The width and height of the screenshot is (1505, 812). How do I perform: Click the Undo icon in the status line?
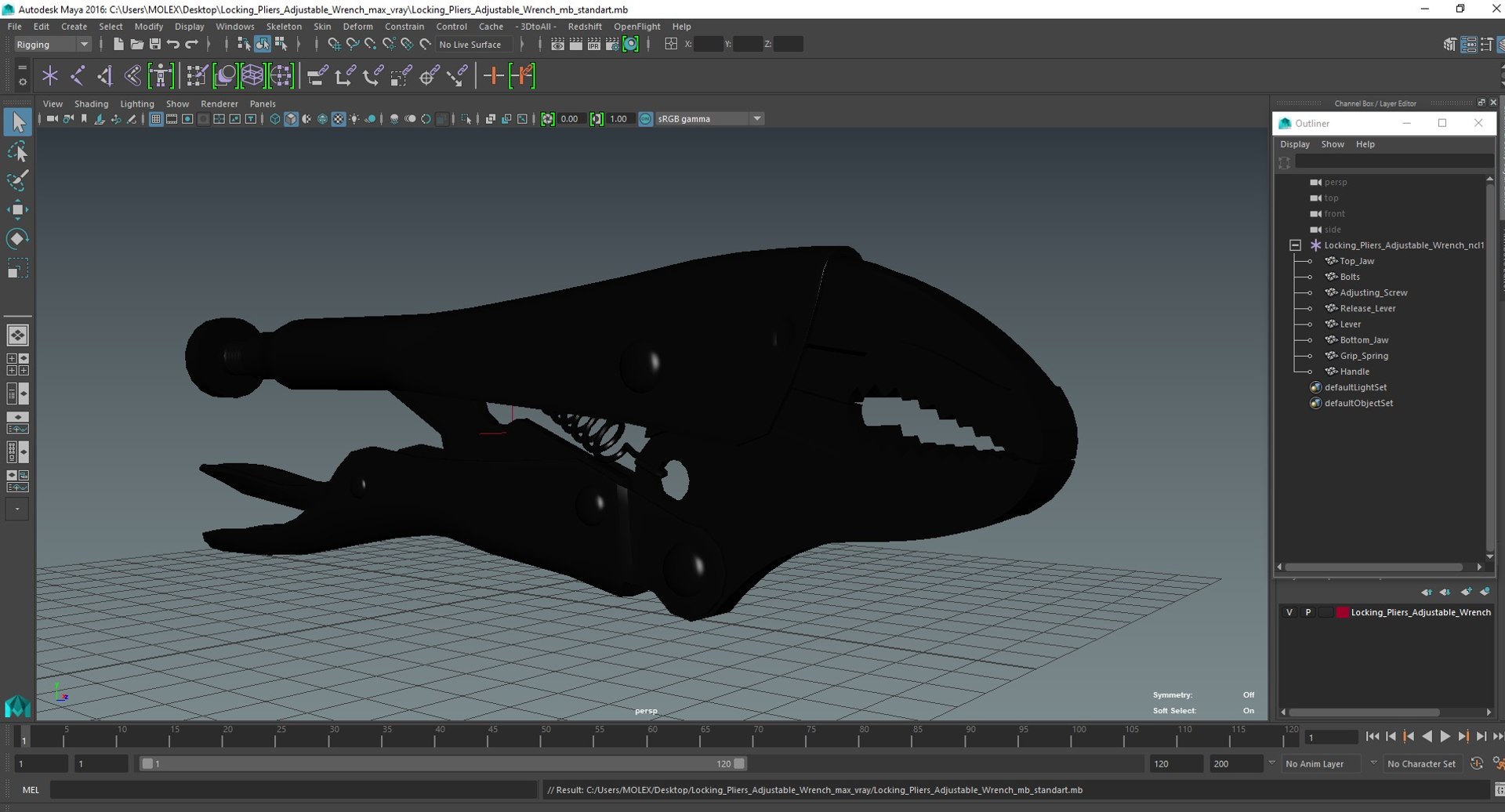pyautogui.click(x=173, y=45)
